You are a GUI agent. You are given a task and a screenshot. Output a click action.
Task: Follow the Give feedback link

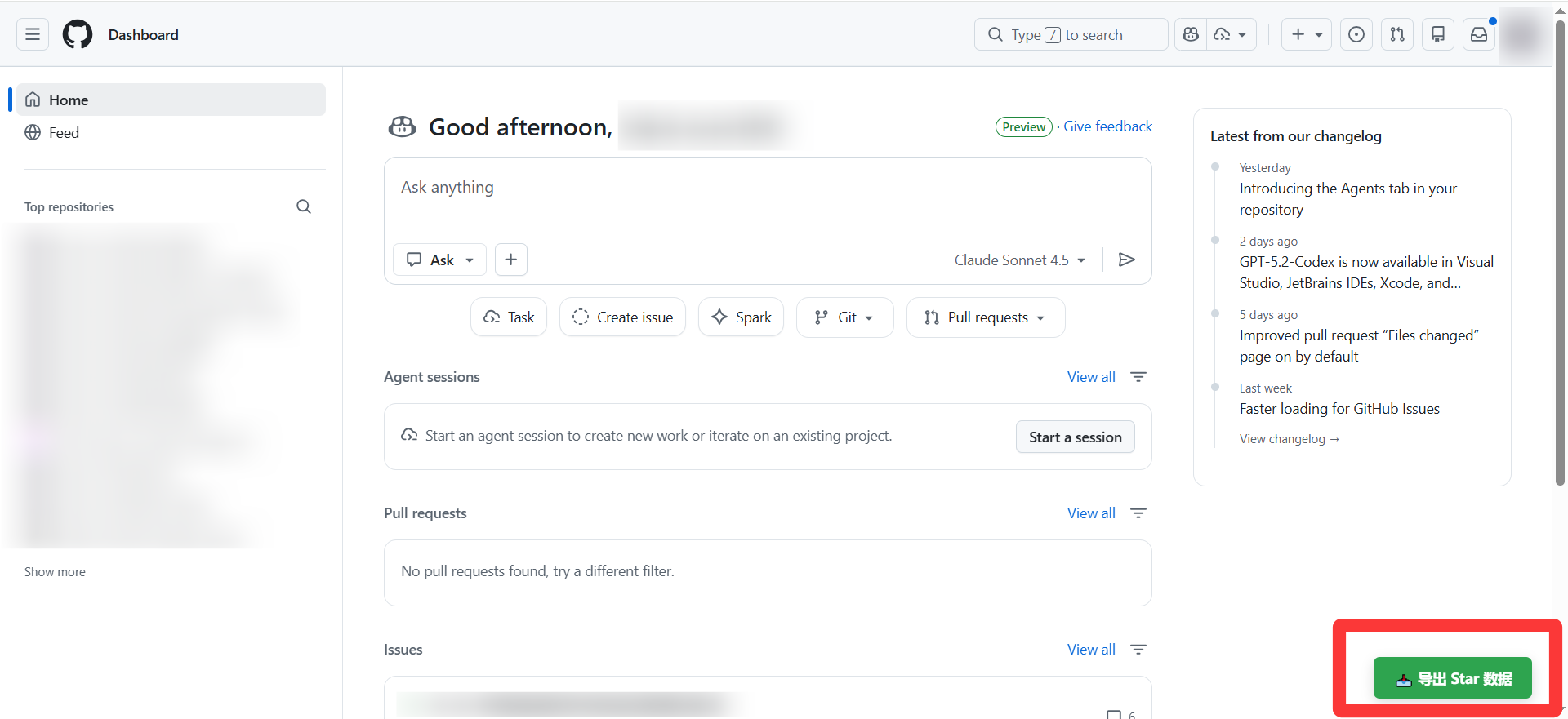coord(1108,126)
